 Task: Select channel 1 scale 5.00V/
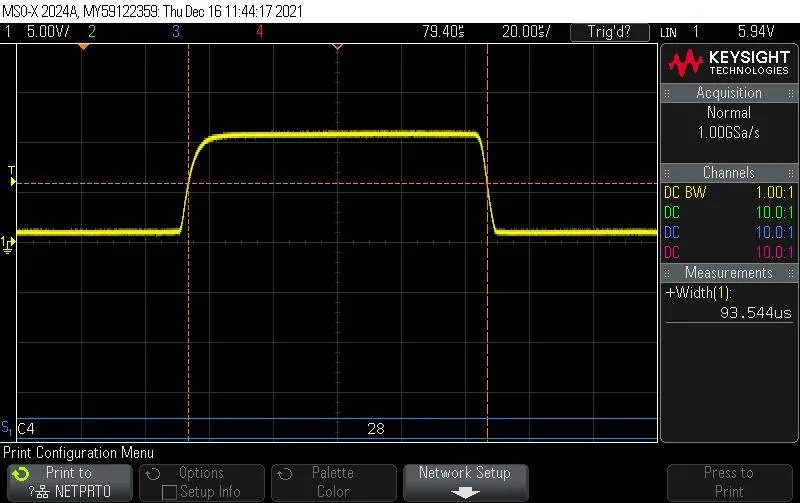48,32
